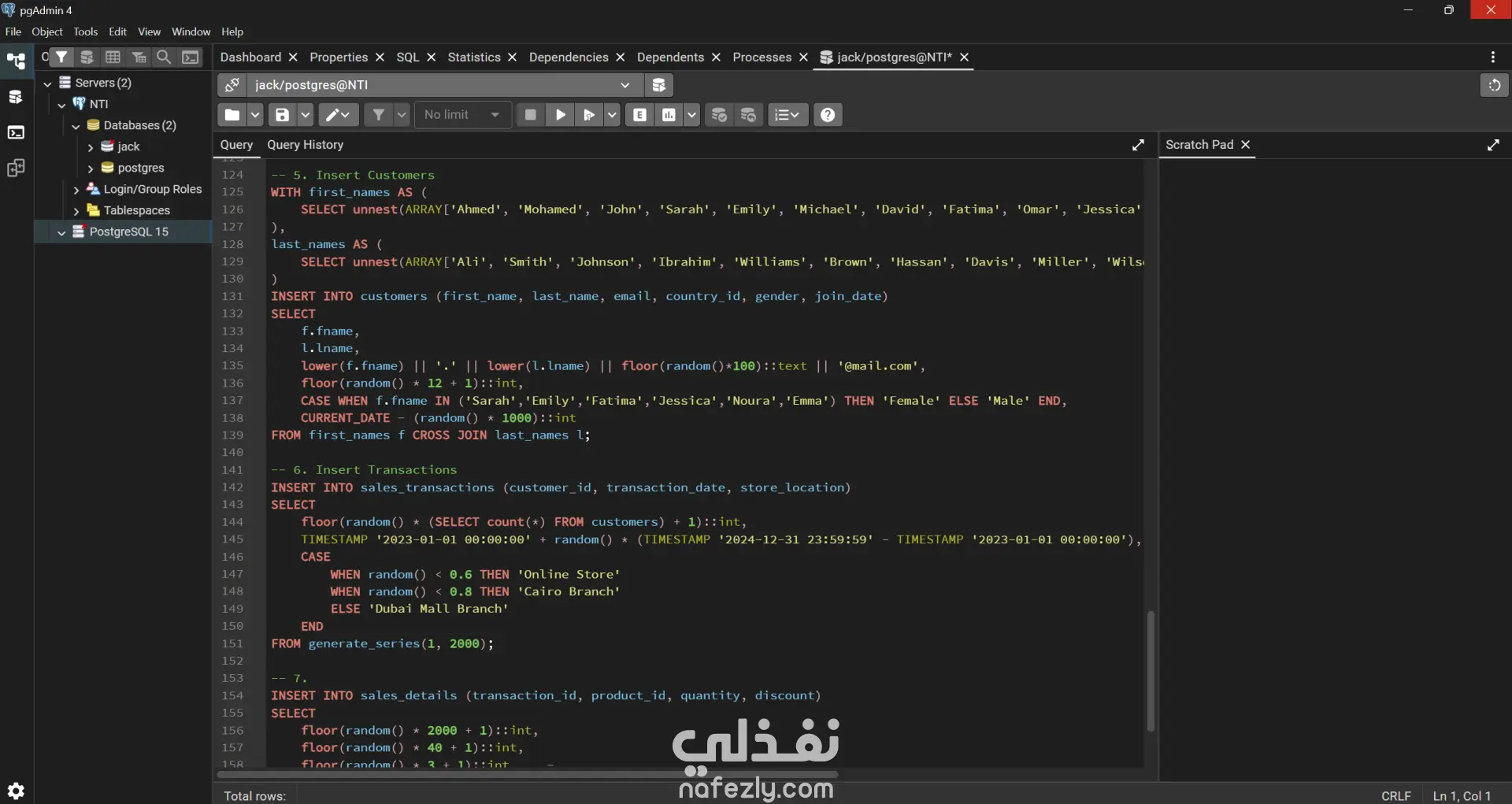The height and width of the screenshot is (804, 1512).
Task: Open the kebab menu next to tabs
Action: (x=1493, y=57)
